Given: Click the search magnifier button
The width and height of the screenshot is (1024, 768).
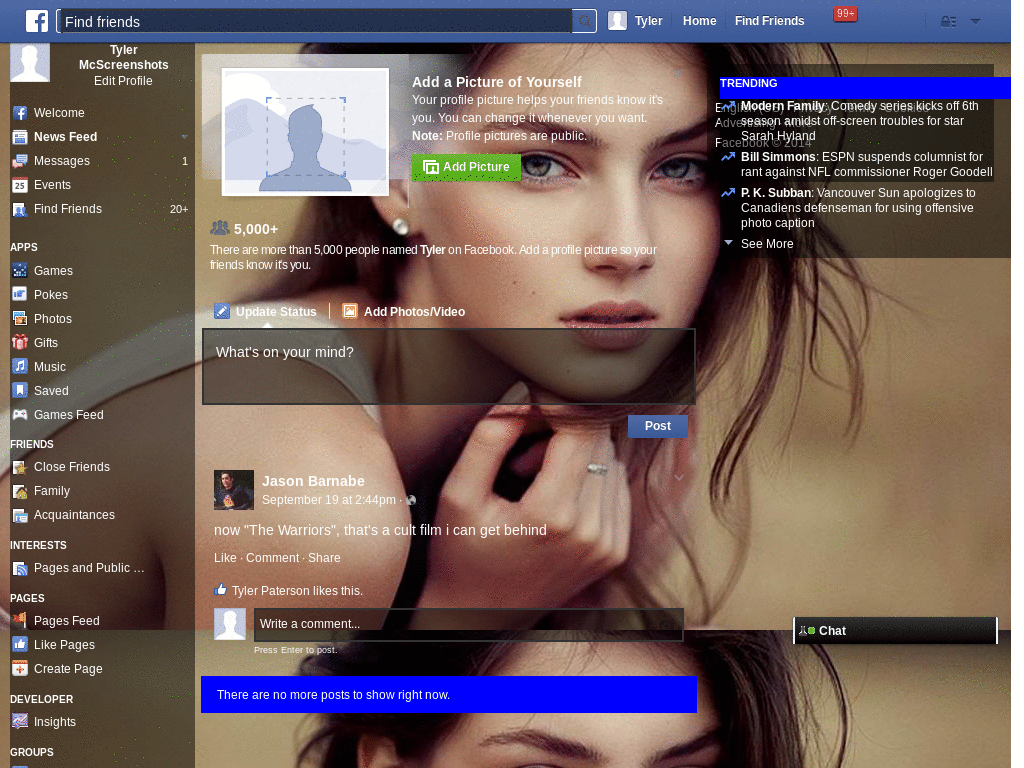Looking at the screenshot, I should (x=584, y=22).
